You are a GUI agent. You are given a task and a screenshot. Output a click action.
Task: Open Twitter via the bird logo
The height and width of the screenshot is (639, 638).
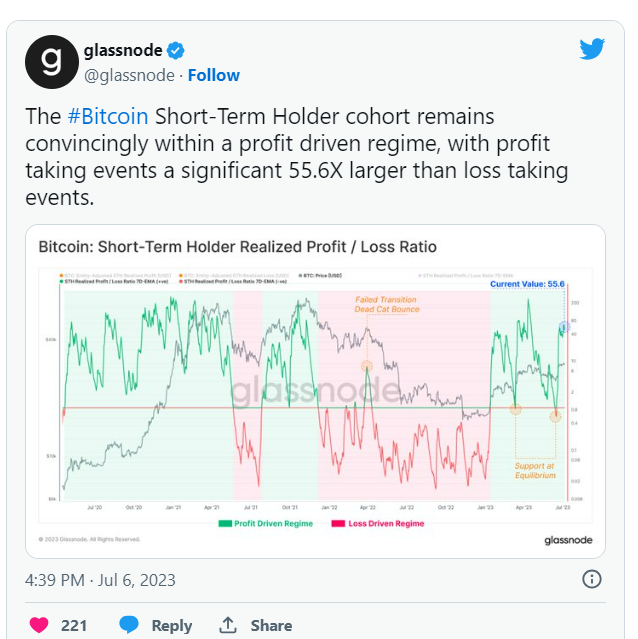coord(593,49)
